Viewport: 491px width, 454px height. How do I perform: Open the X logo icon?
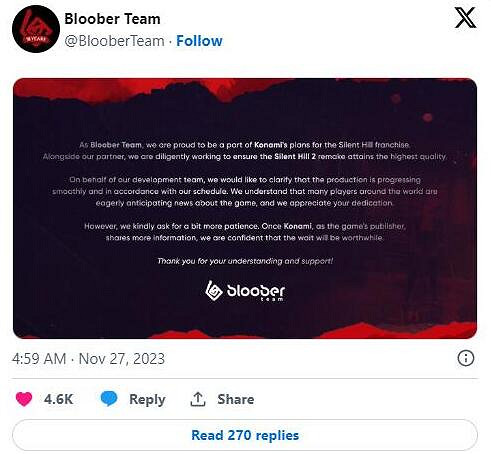(x=465, y=18)
